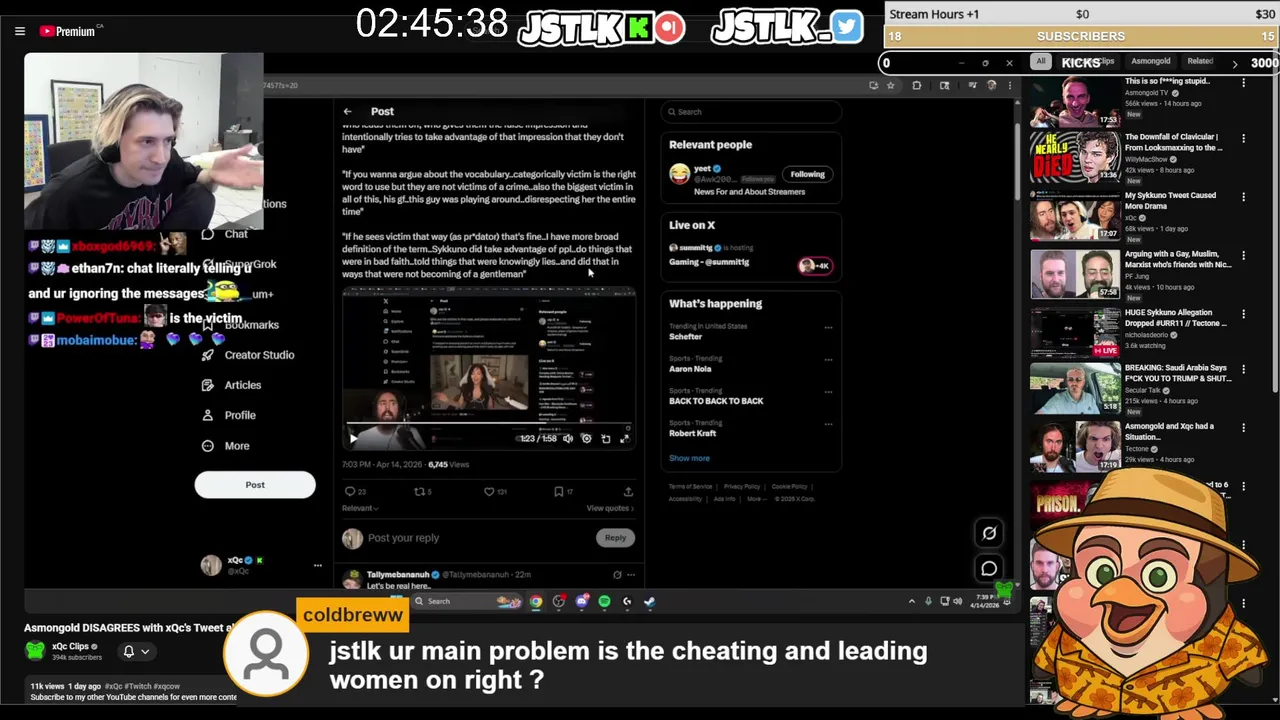This screenshot has height=720, width=1280.
Task: Ask Grok about Tallymebananuh reply
Action: (x=617, y=575)
